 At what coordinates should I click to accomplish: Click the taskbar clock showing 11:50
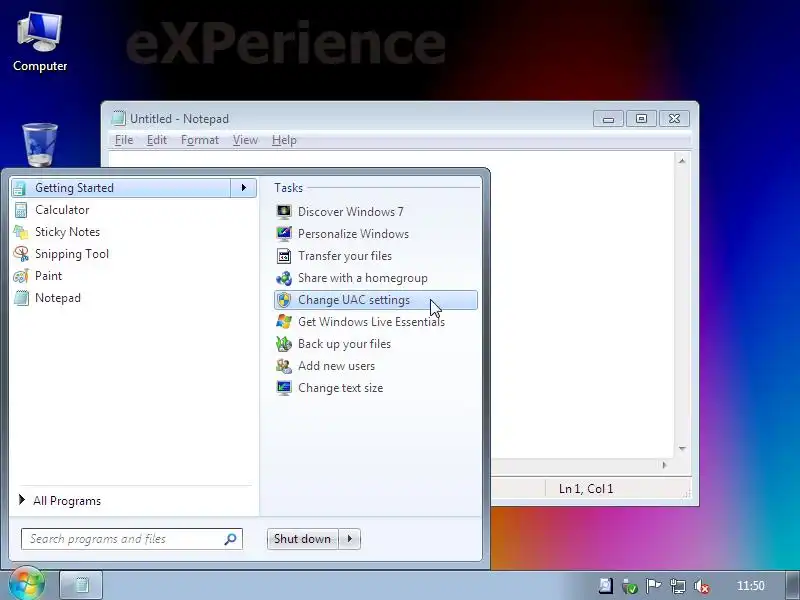pos(751,586)
